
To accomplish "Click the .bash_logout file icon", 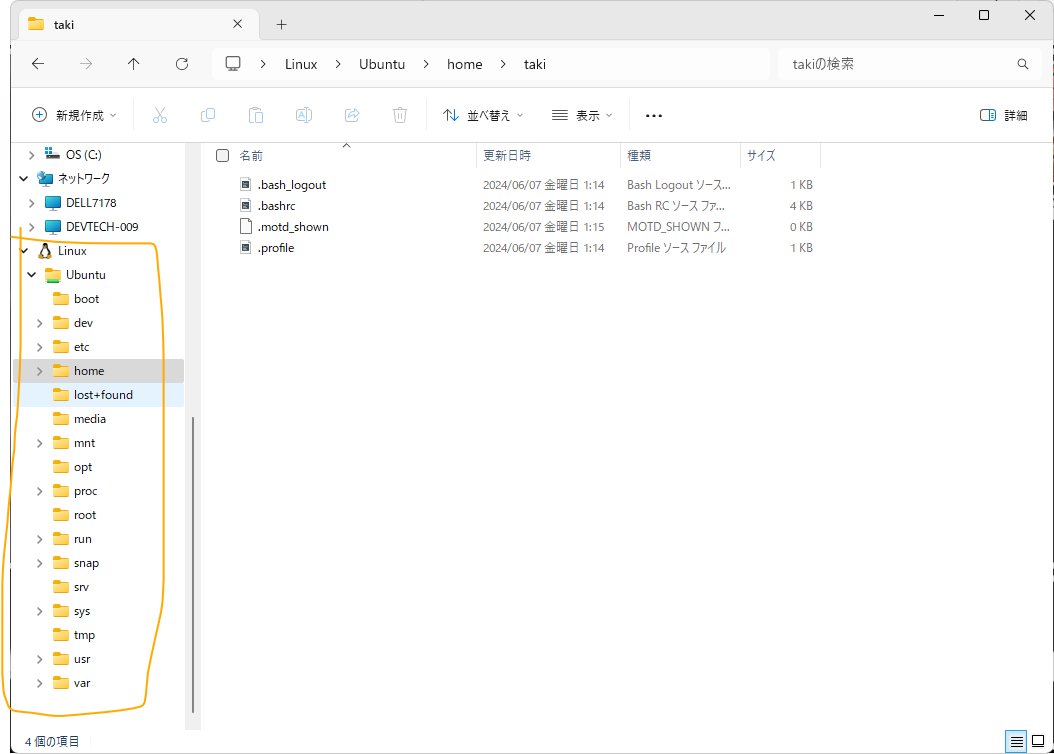I will [x=246, y=184].
